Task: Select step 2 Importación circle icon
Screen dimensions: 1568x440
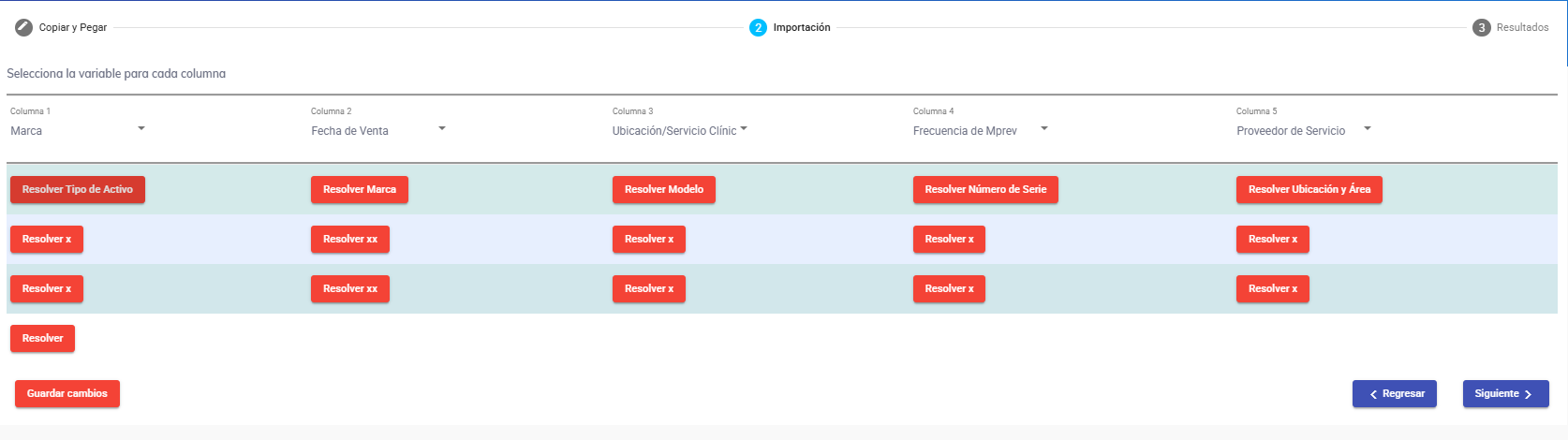Action: 758,27
